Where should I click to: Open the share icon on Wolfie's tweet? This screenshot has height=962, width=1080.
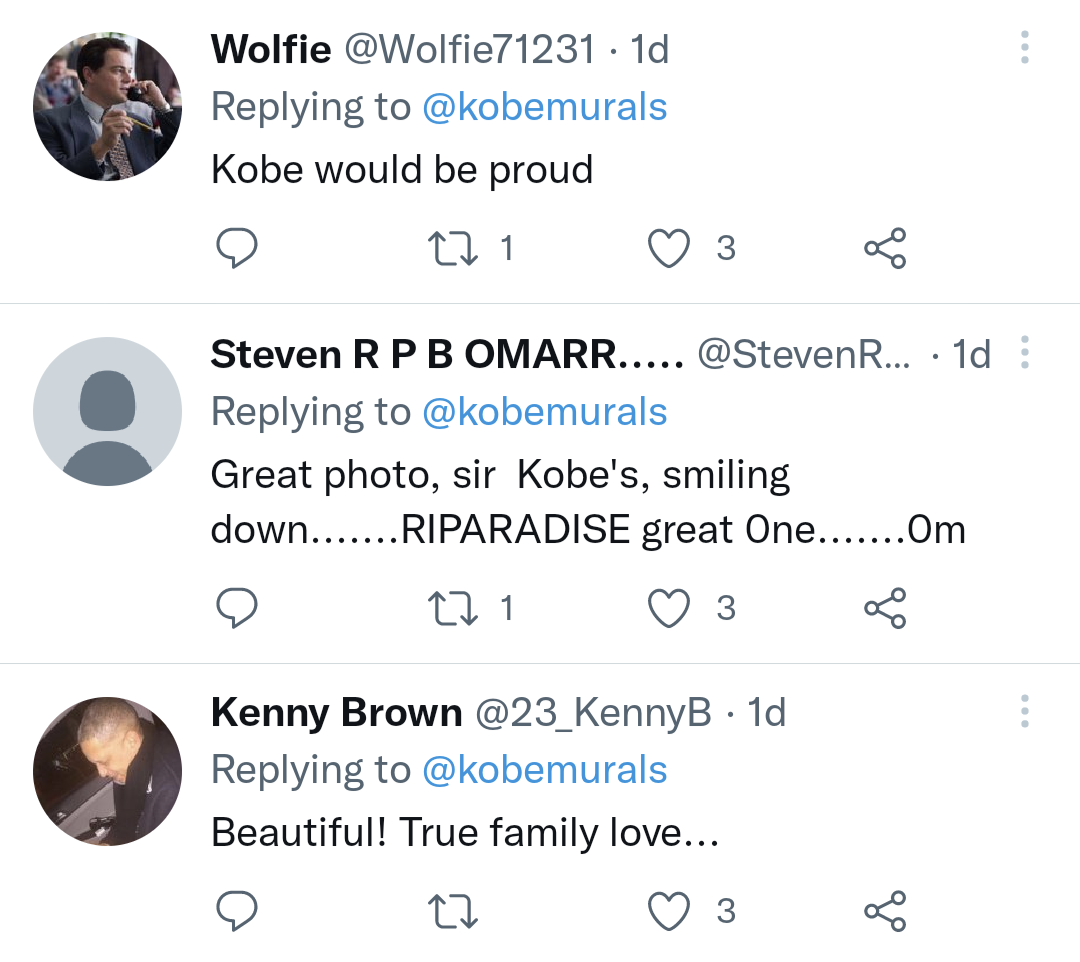(x=885, y=248)
